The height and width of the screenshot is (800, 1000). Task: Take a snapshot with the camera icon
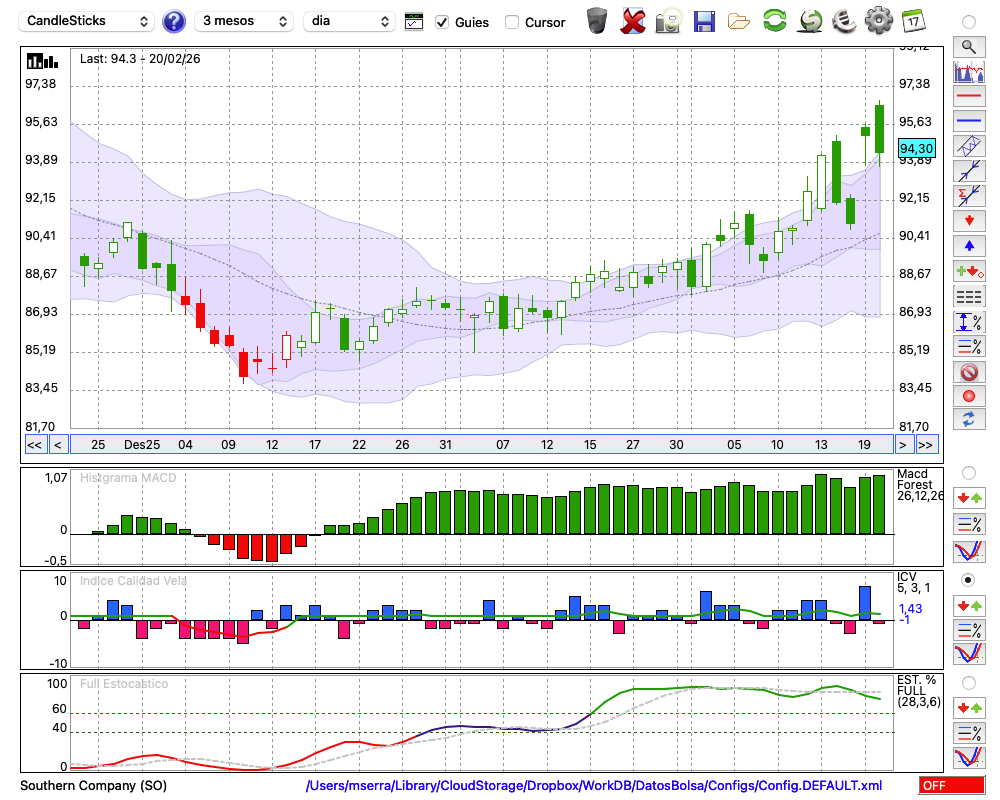pos(668,21)
